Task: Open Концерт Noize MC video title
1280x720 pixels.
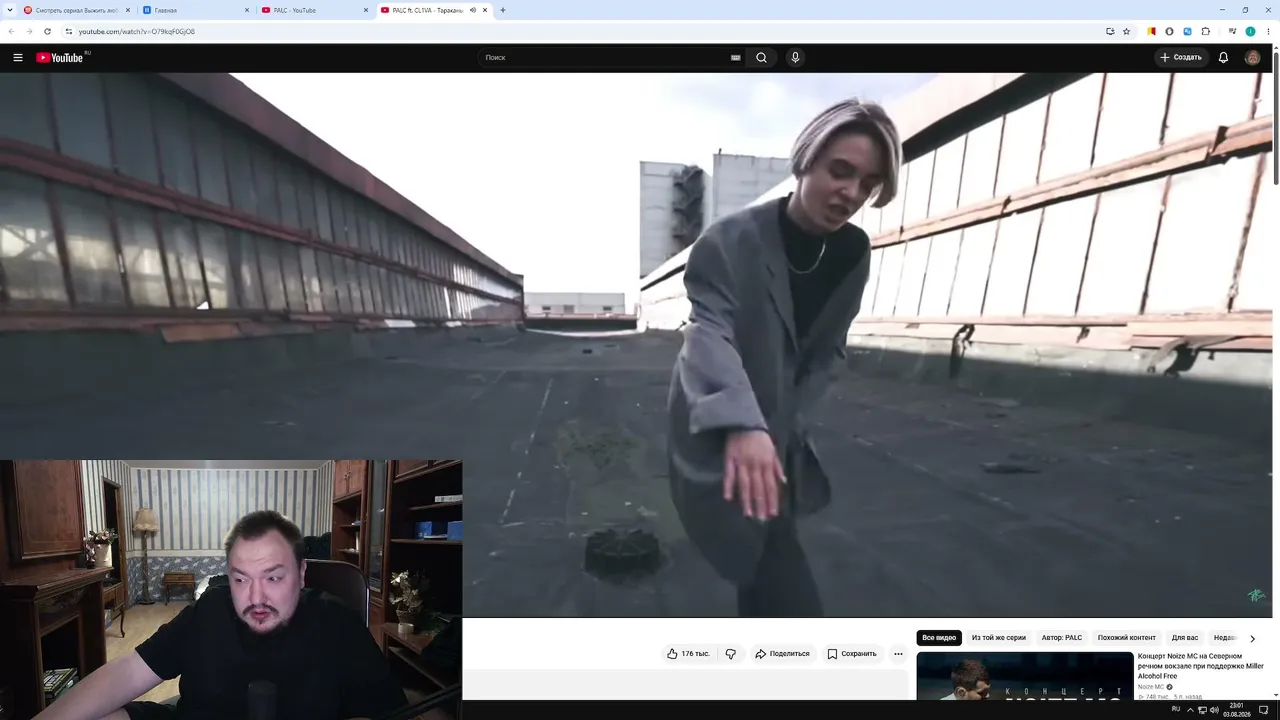Action: coord(1200,666)
